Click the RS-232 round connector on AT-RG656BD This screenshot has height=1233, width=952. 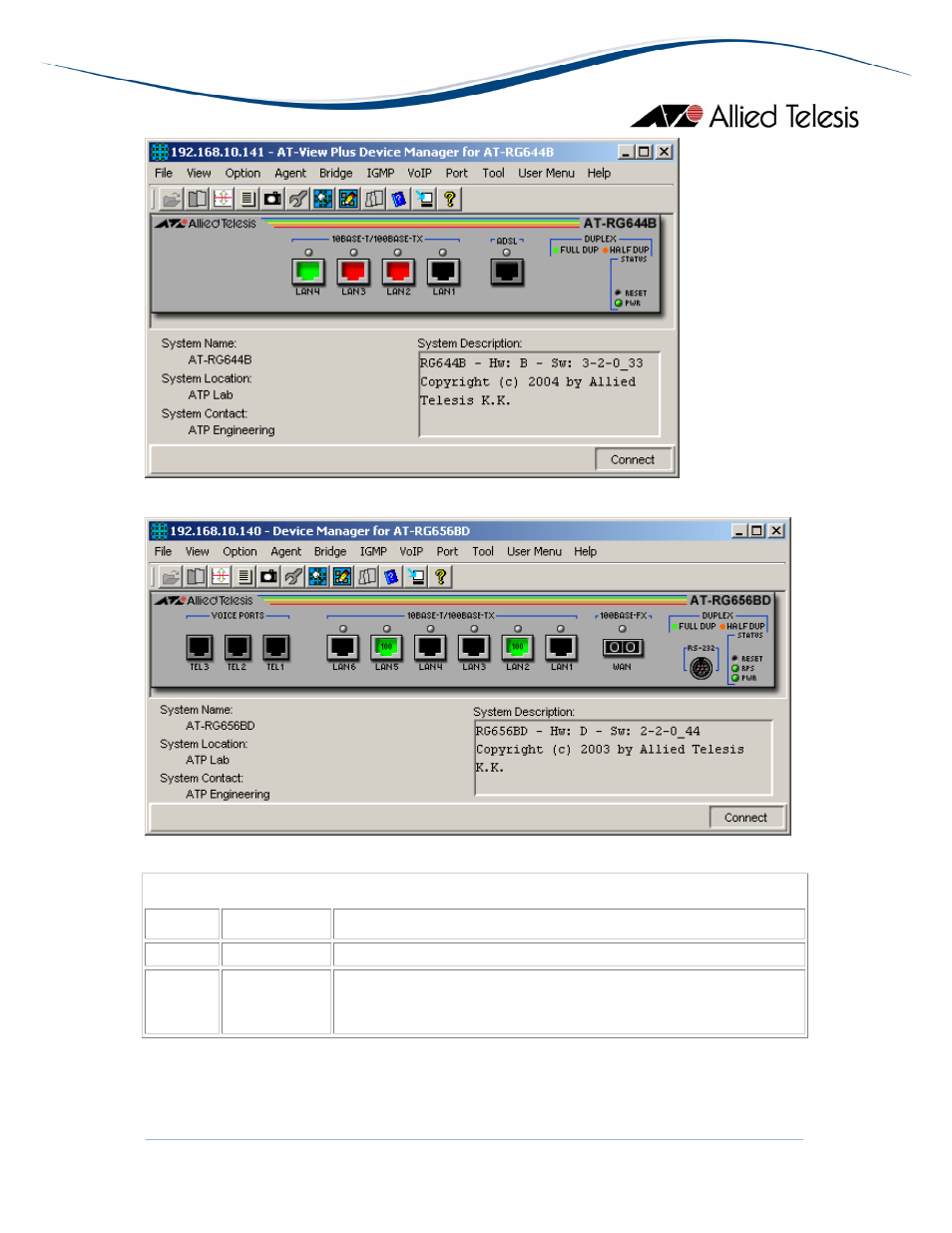pyautogui.click(x=702, y=668)
